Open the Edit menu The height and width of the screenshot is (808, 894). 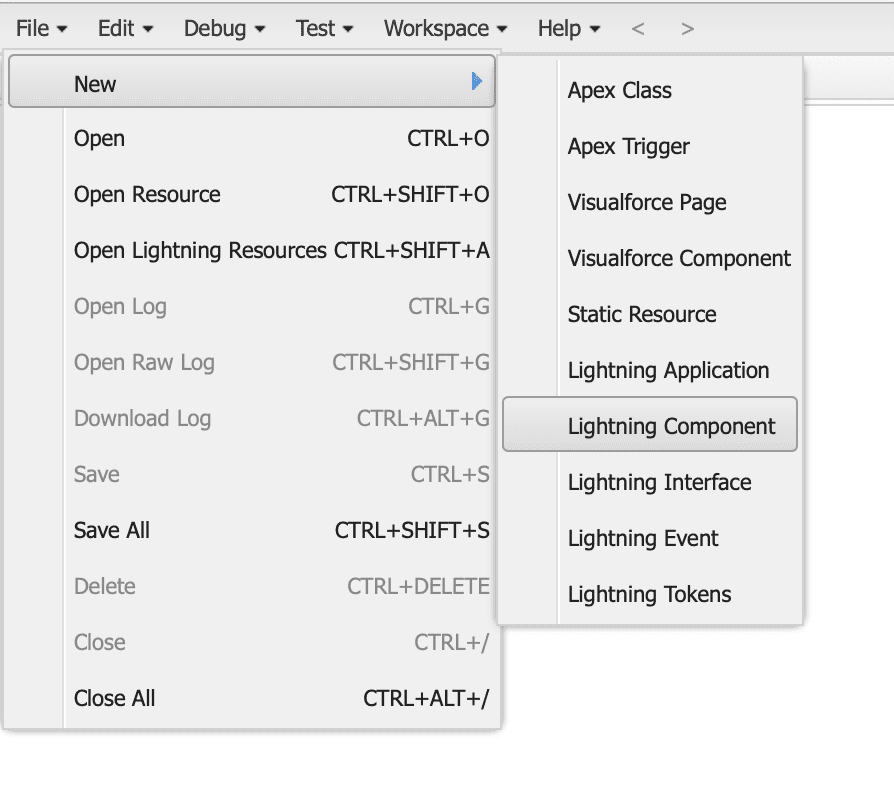(x=125, y=29)
